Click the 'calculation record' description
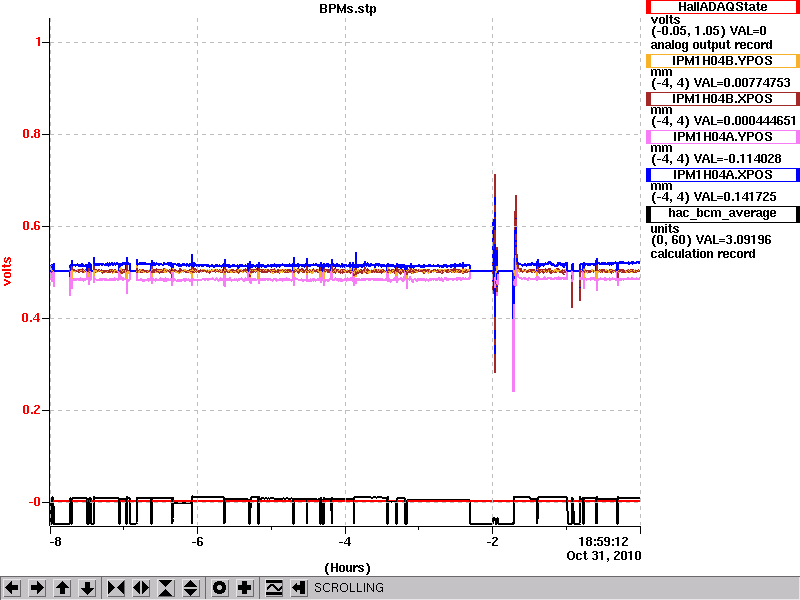This screenshot has width=800, height=600. pos(703,254)
